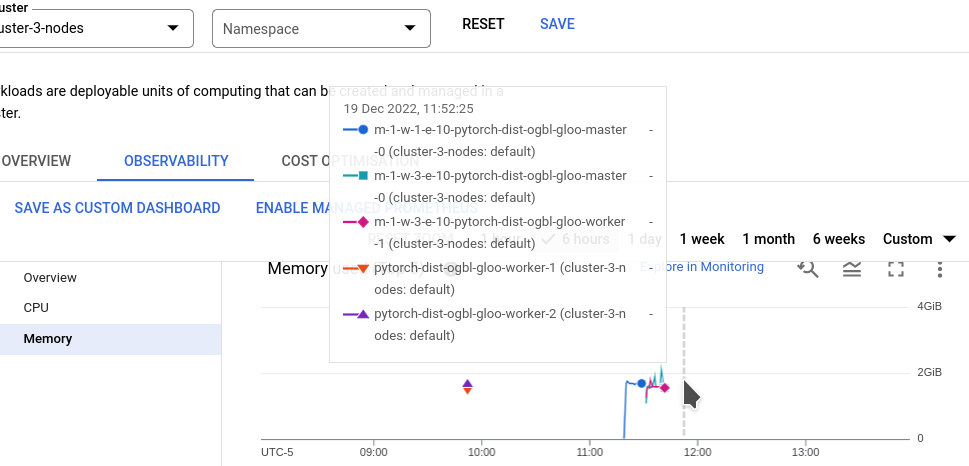
Task: Open Memory chart in full screen
Action: pyautogui.click(x=896, y=268)
